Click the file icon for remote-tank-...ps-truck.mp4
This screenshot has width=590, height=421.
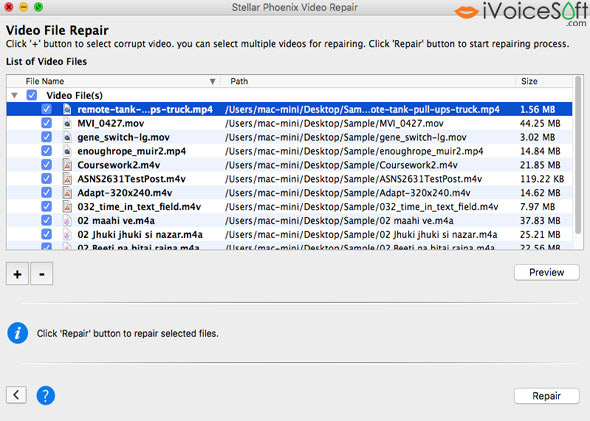click(67, 109)
